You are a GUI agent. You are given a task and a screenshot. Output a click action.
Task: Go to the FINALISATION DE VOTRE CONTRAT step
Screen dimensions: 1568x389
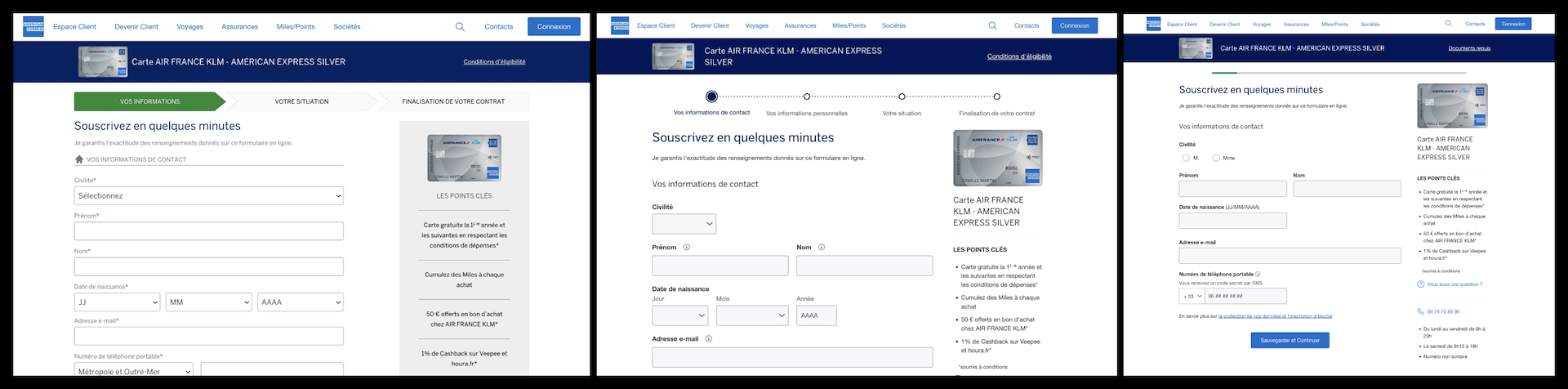click(453, 101)
